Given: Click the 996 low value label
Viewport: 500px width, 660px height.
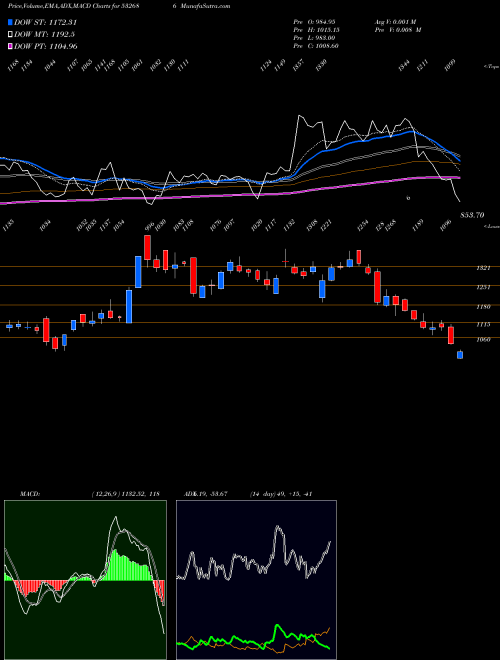Looking at the screenshot, I should [149, 226].
